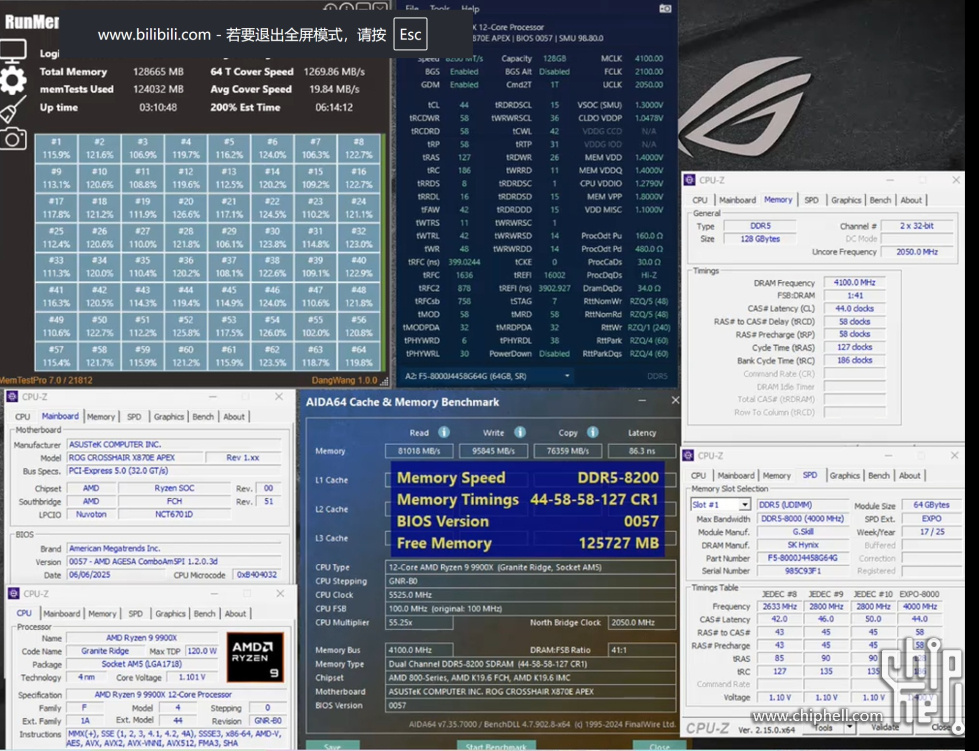This screenshot has height=751, width=979.
Task: Click memtest cell #55 at 102.0%
Action: (x=315, y=326)
